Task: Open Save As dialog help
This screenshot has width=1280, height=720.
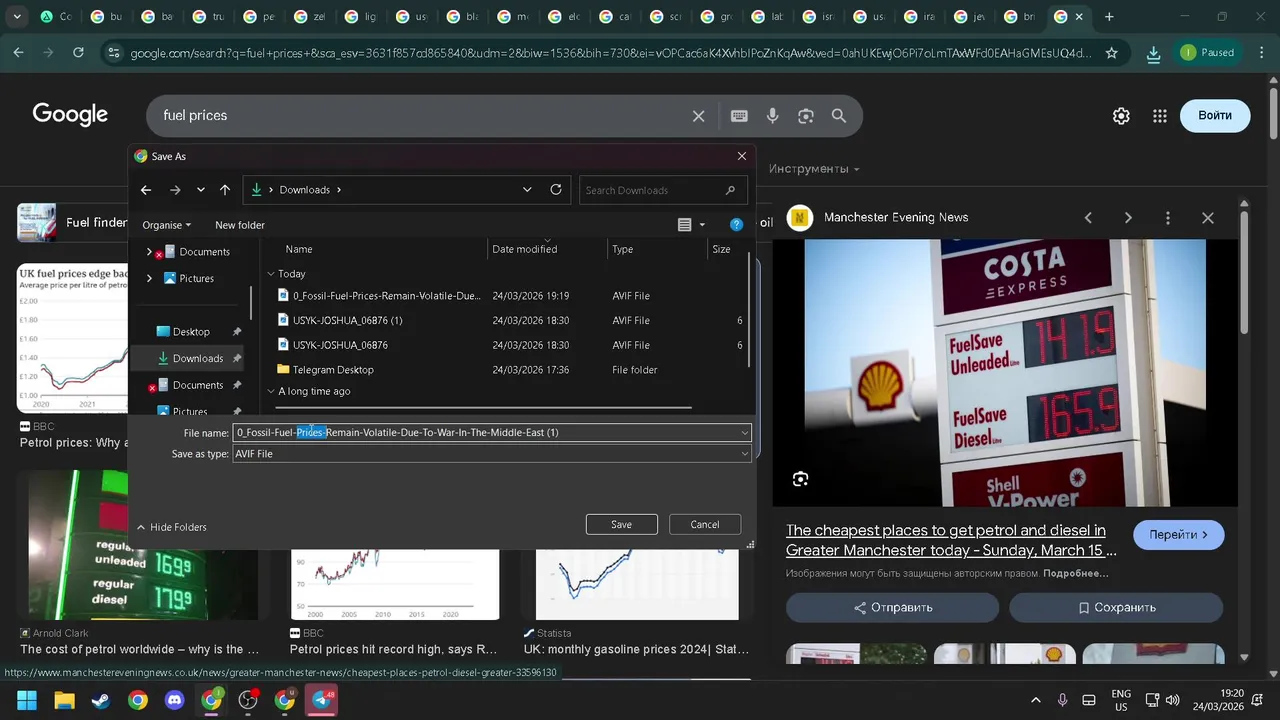Action: tap(737, 225)
